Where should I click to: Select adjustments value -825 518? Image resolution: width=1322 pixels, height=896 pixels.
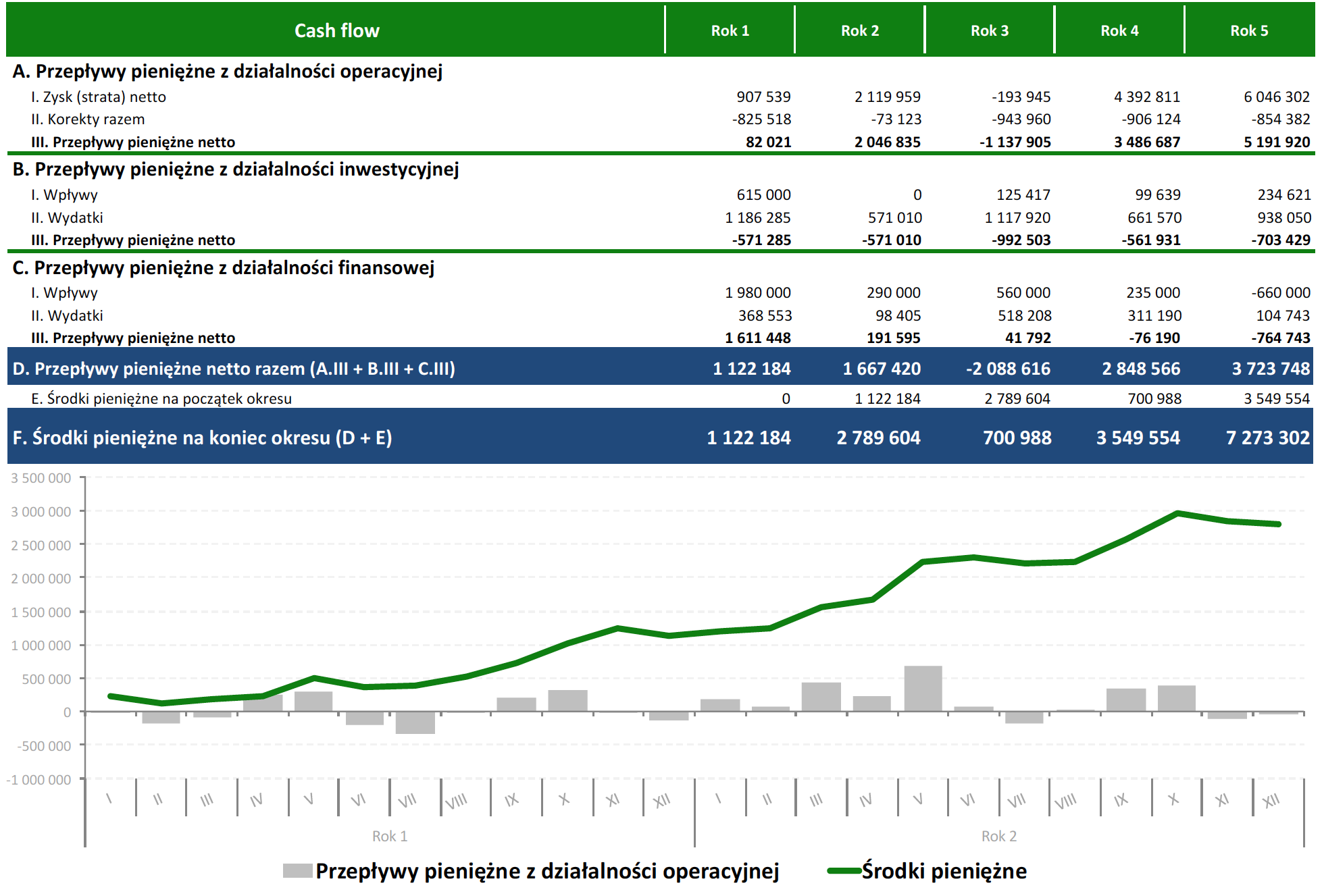(761, 120)
